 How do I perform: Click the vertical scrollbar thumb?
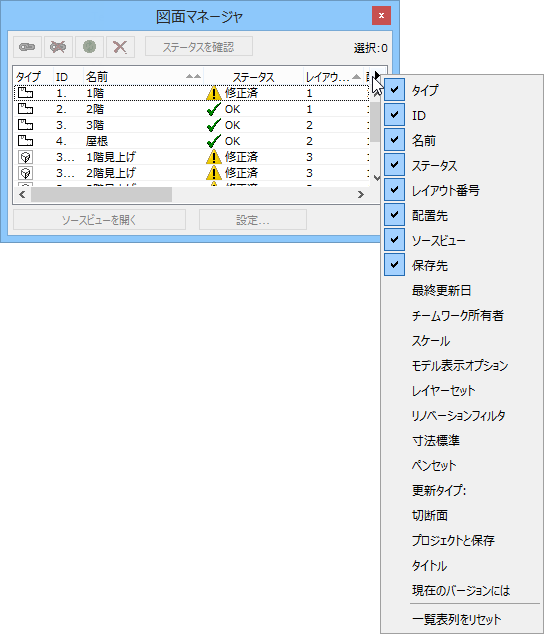pyautogui.click(x=376, y=121)
